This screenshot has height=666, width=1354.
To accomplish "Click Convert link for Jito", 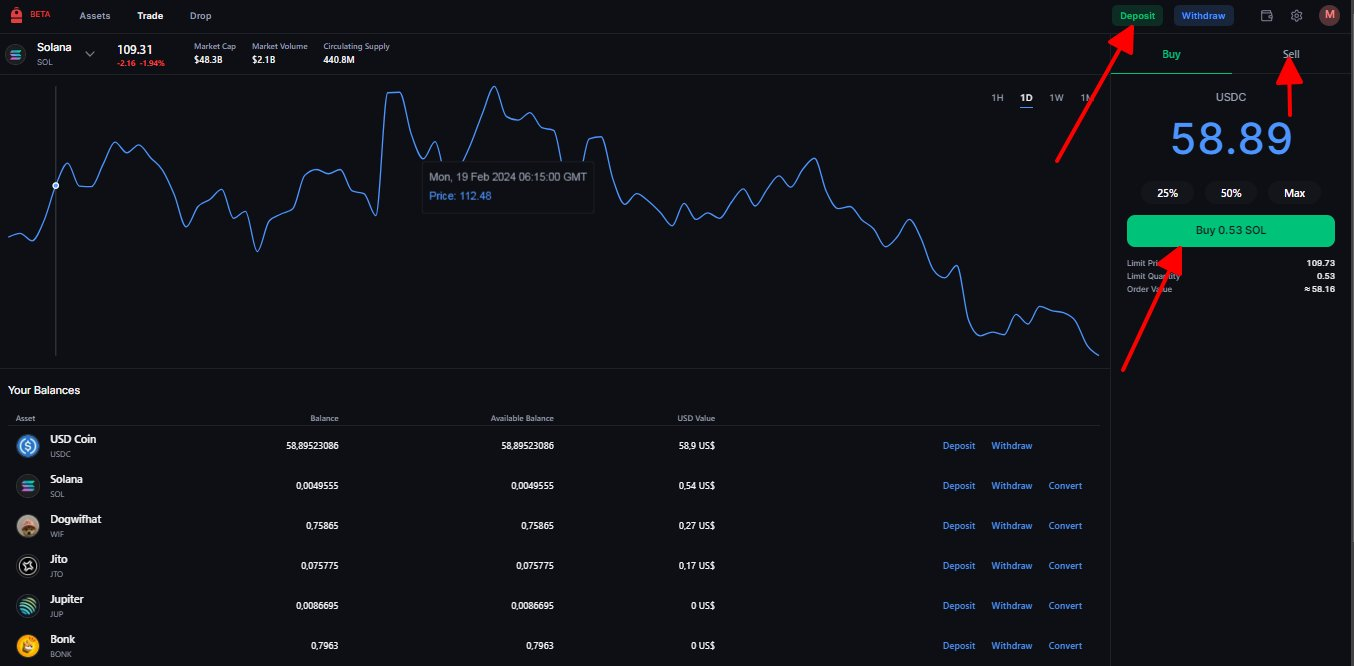I will coord(1065,566).
